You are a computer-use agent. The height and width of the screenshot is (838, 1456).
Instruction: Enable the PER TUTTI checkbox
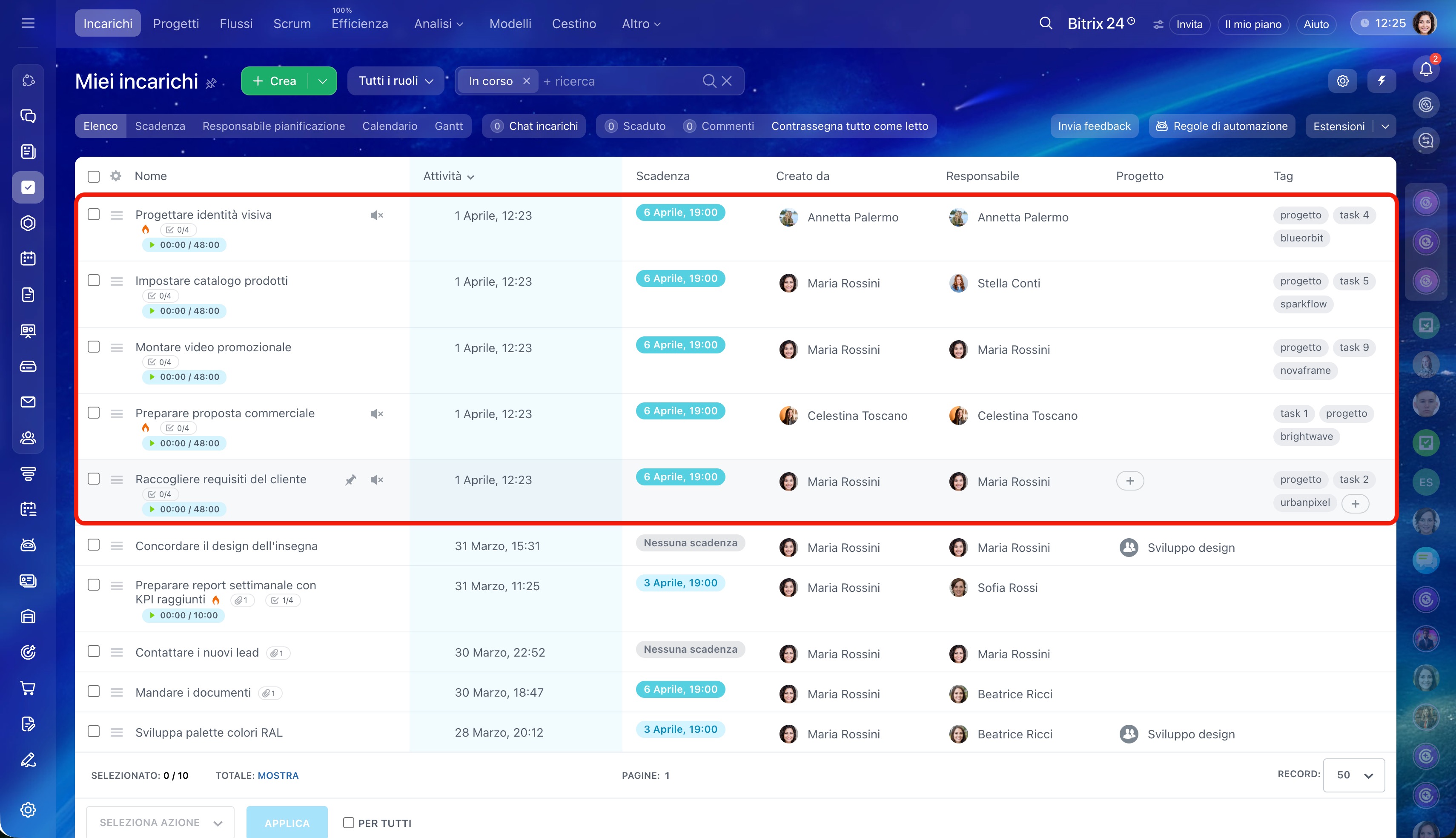[348, 823]
